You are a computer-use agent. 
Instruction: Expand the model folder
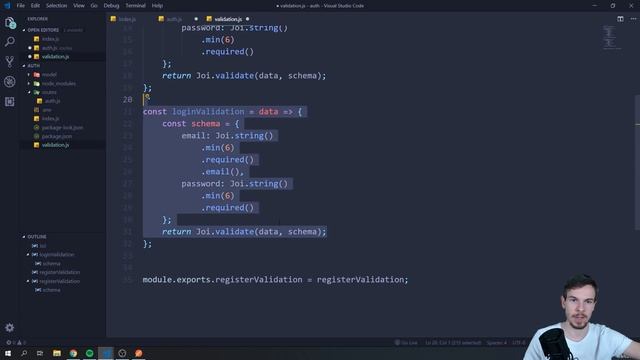[29, 75]
